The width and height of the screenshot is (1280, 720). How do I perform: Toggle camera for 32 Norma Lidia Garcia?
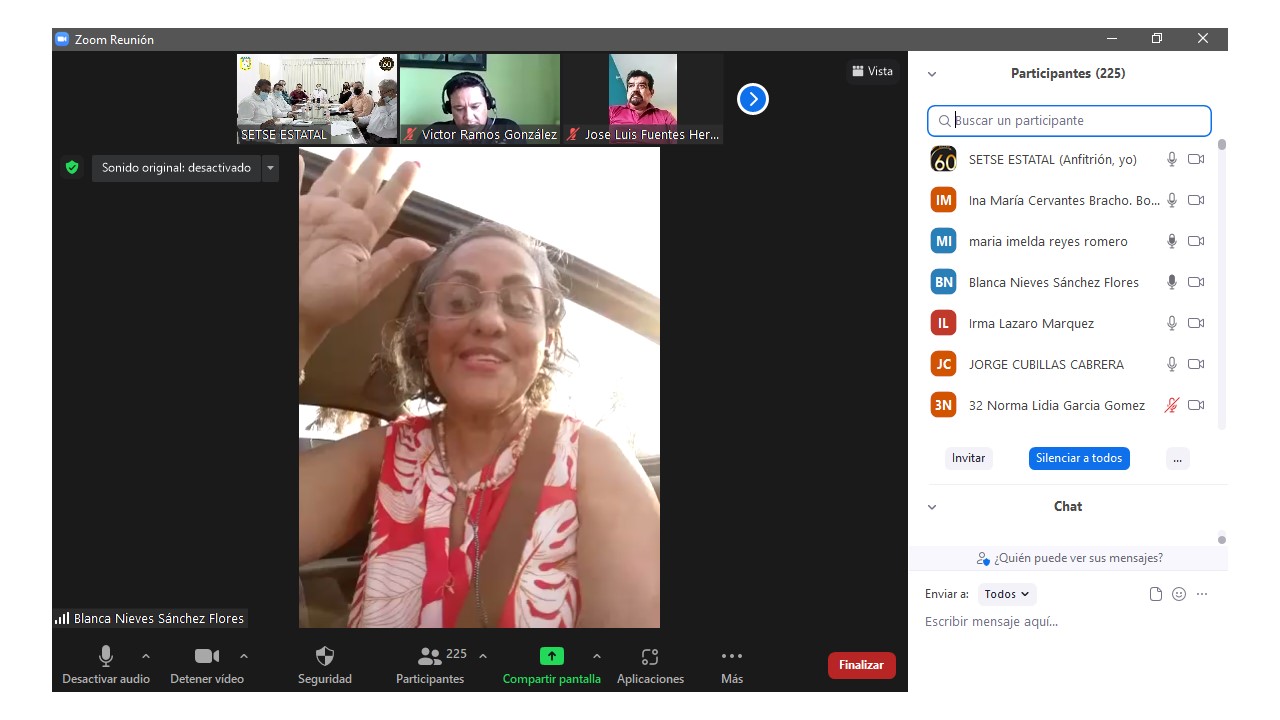[x=1196, y=405]
